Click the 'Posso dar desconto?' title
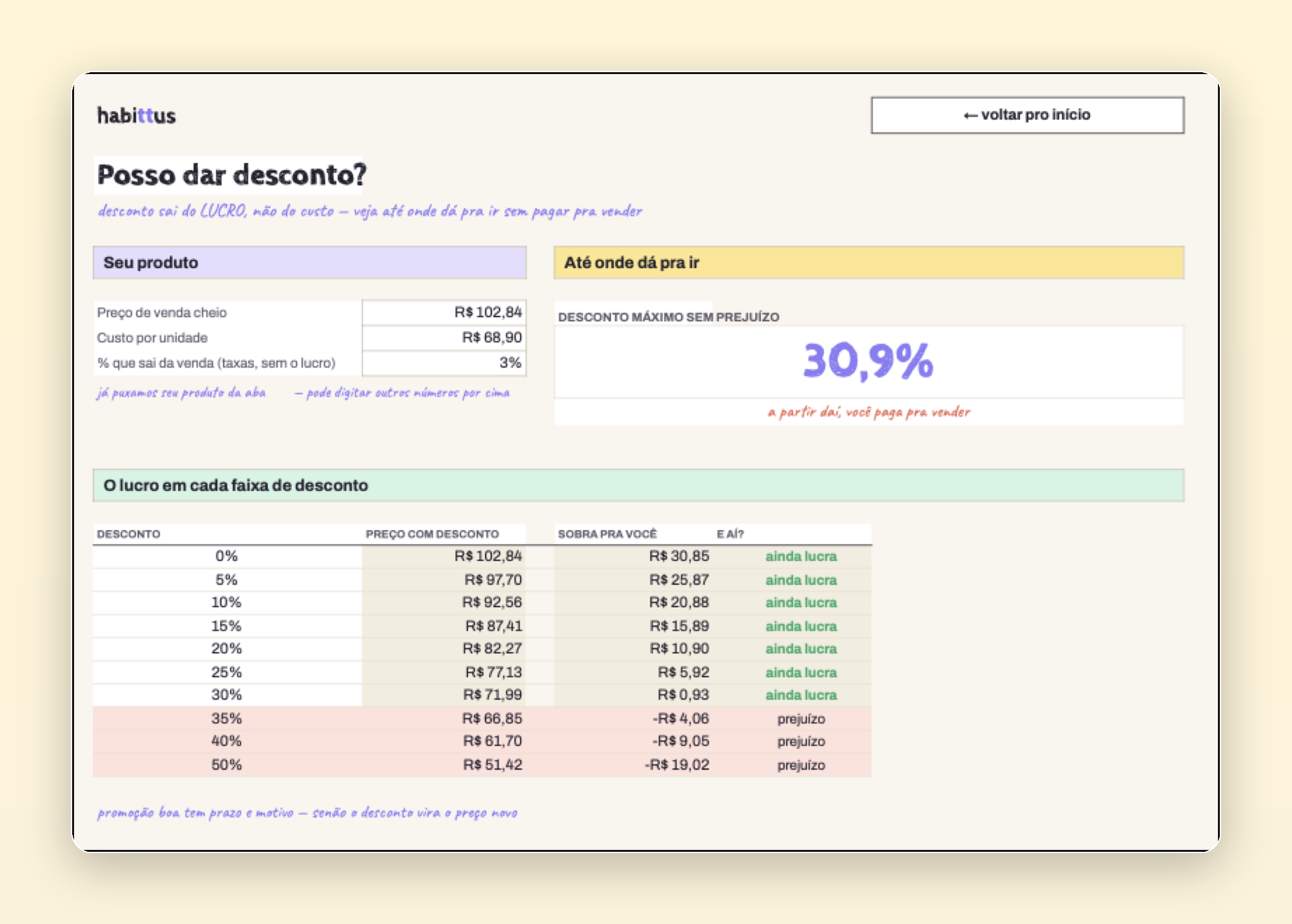The width and height of the screenshot is (1292, 924). coord(231,175)
